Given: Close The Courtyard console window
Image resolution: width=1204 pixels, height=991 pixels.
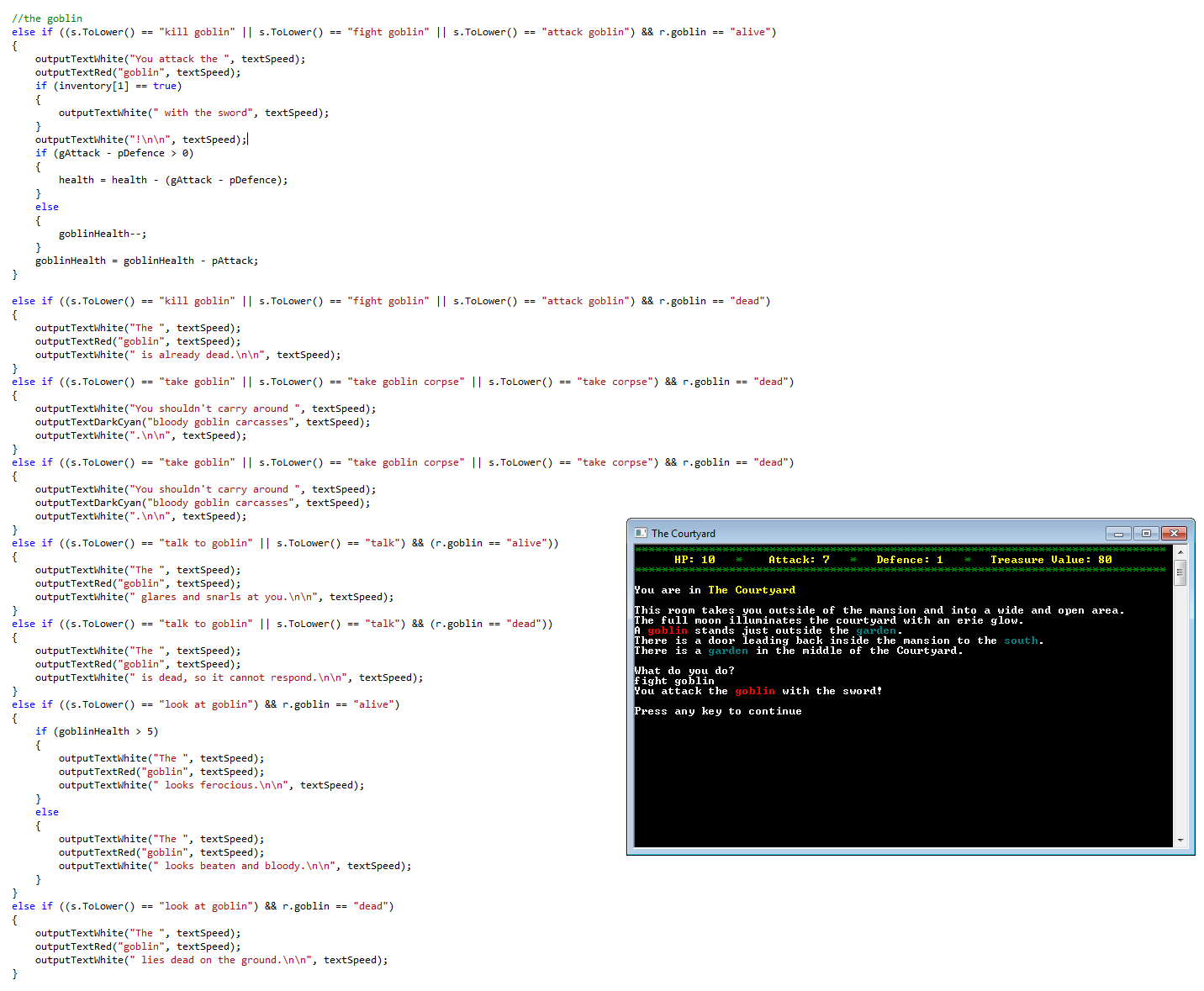Looking at the screenshot, I should coord(1174,533).
